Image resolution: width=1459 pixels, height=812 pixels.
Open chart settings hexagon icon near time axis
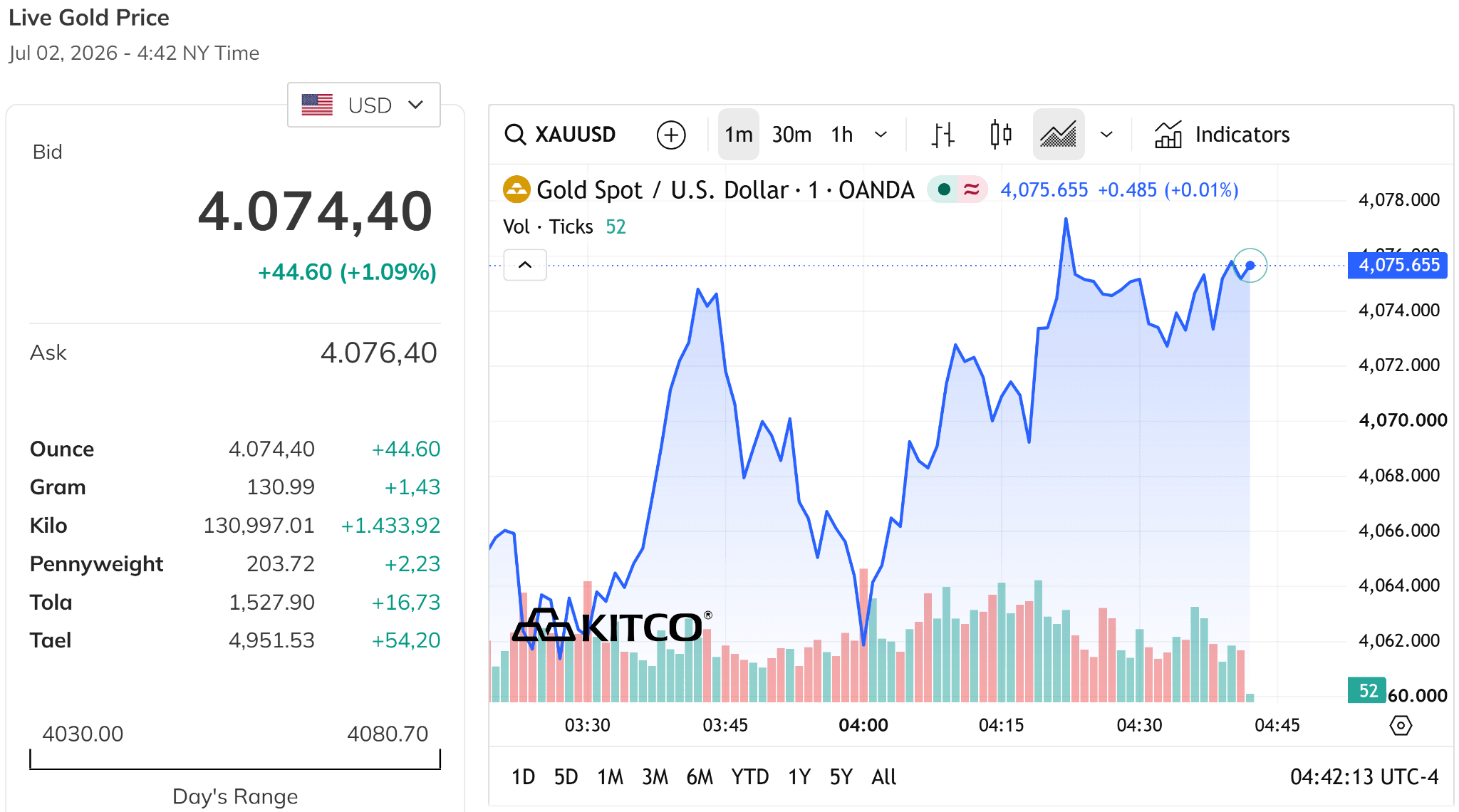pos(1400,726)
